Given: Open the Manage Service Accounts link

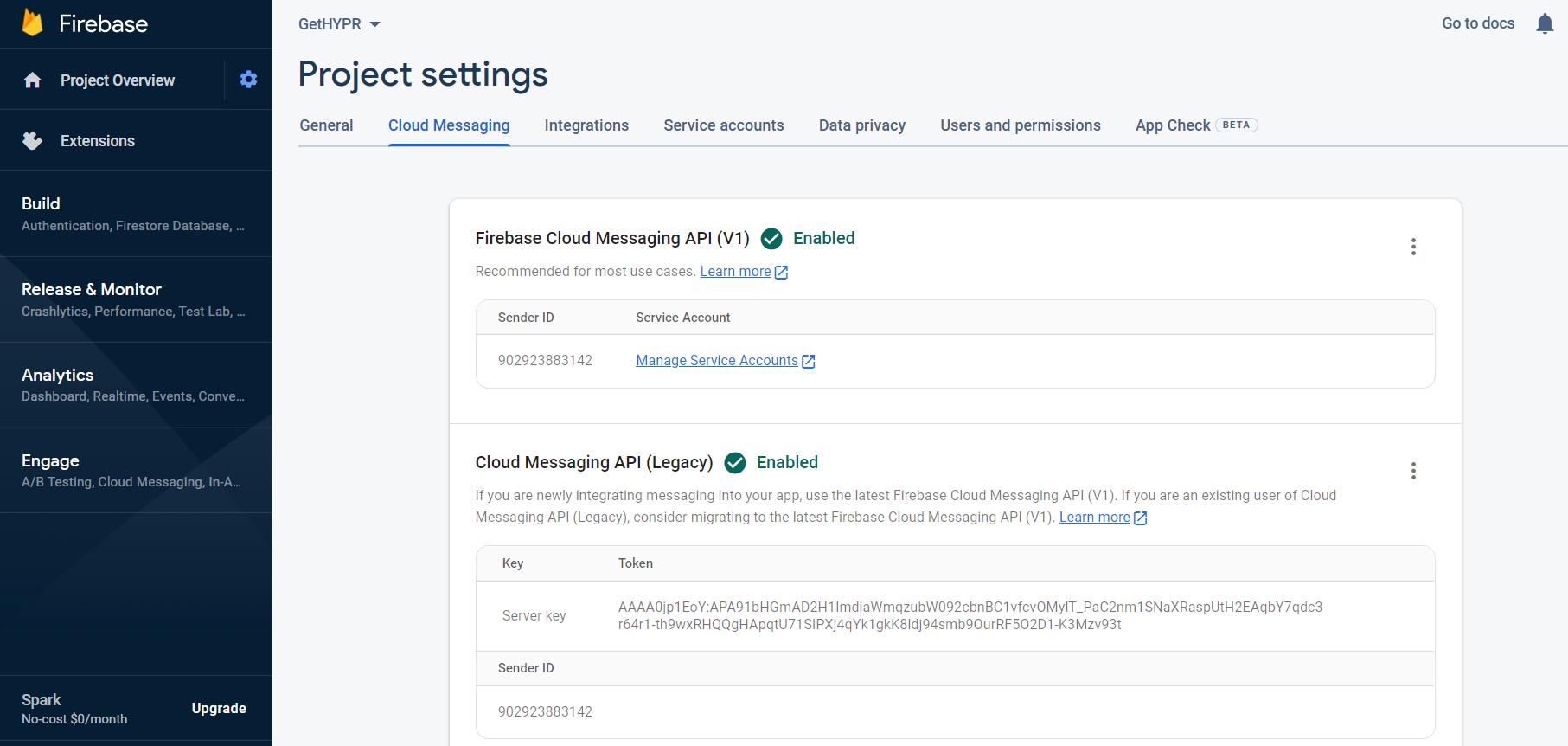Looking at the screenshot, I should (717, 361).
